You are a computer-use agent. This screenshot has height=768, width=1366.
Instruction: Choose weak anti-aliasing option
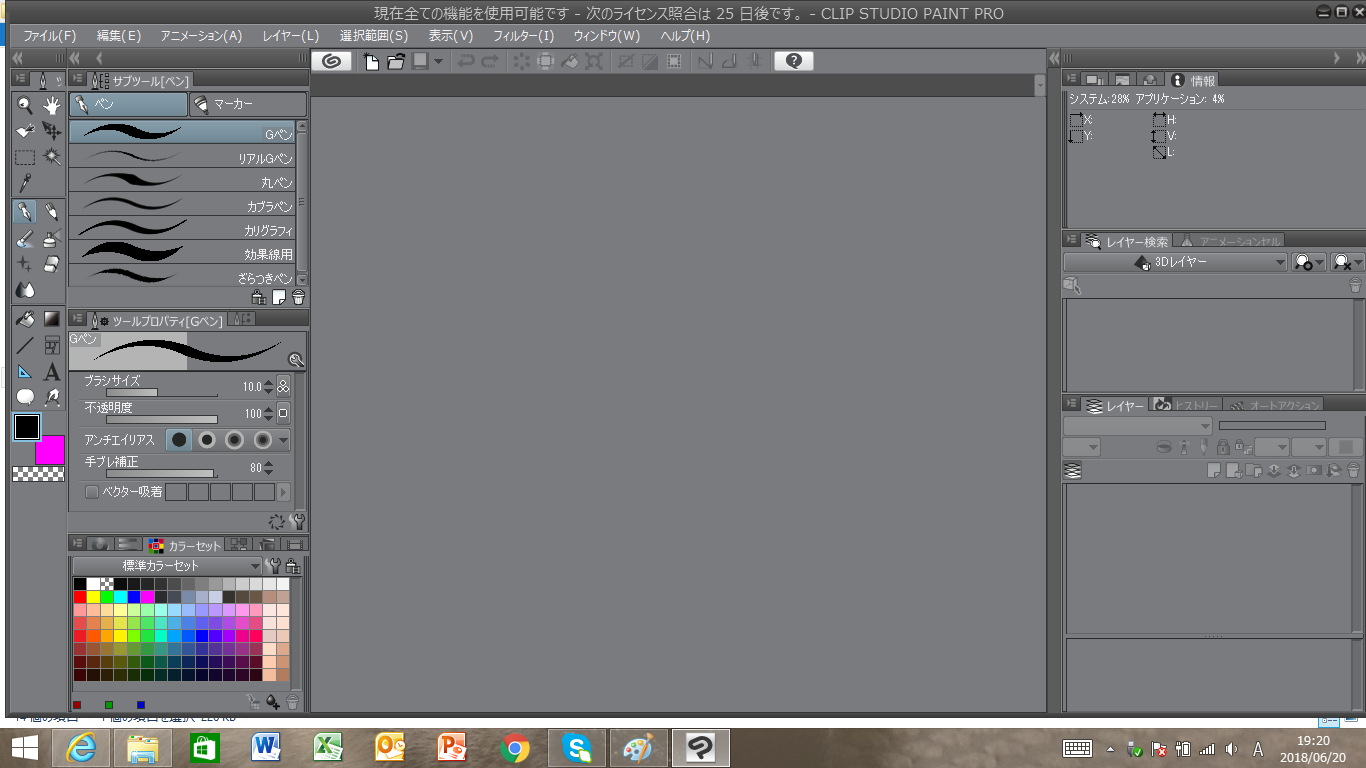tap(207, 439)
